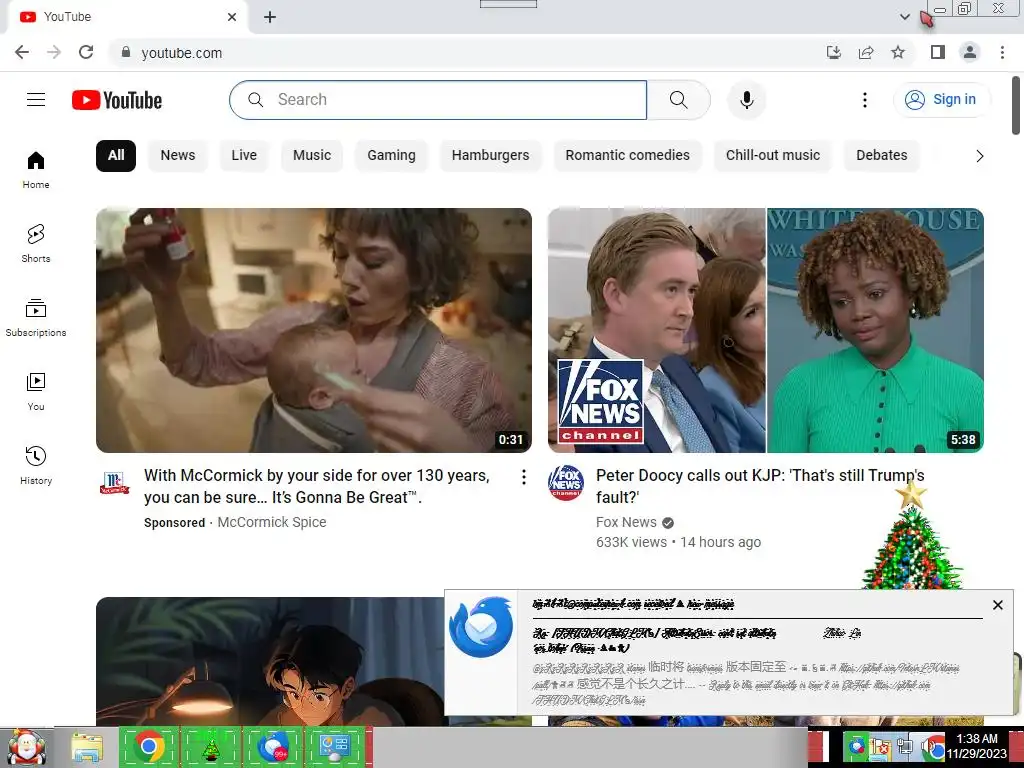Open File Explorer from taskbar
This screenshot has width=1024, height=768.
click(86, 748)
